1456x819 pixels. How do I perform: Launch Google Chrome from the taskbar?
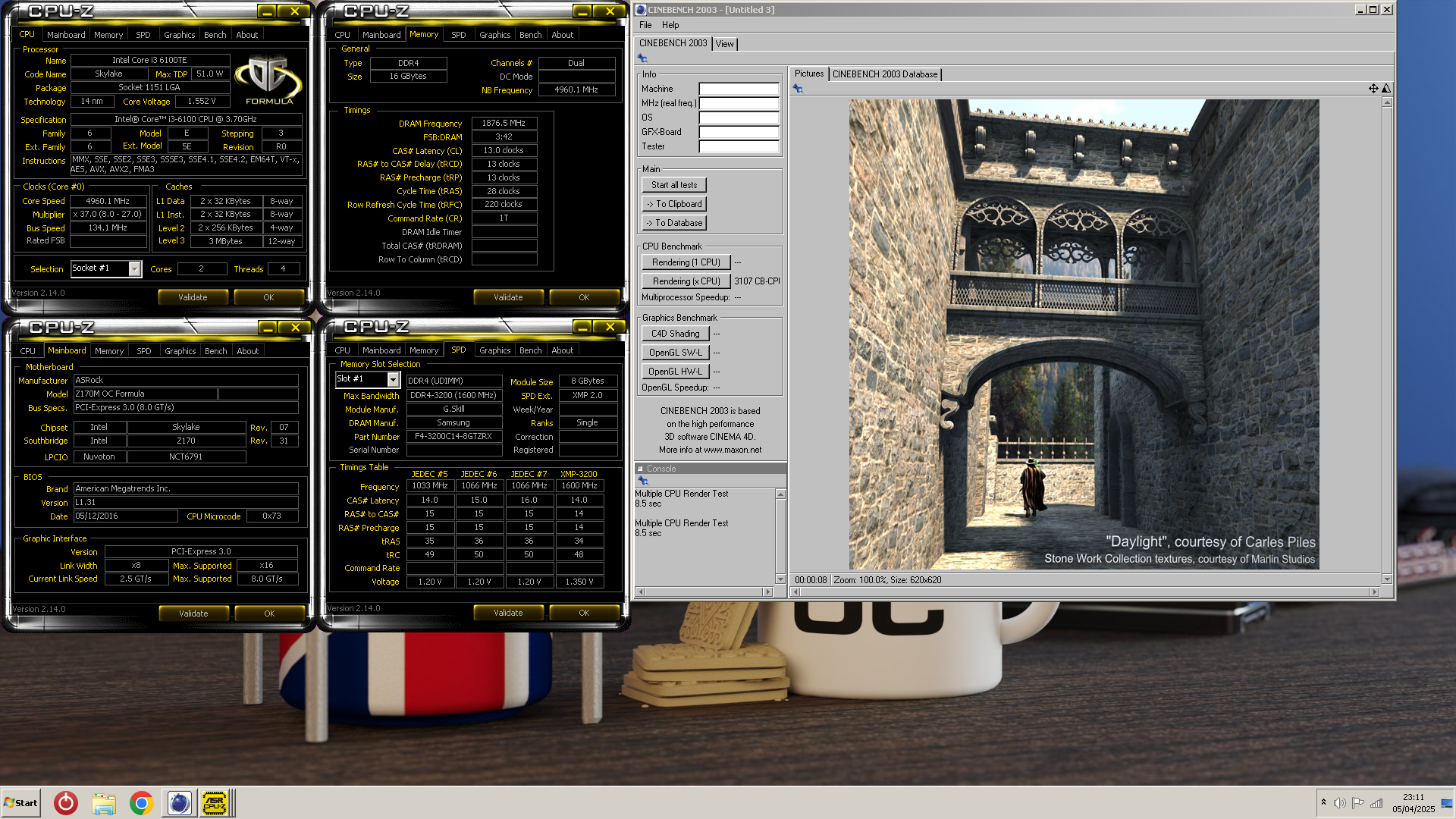tap(141, 802)
